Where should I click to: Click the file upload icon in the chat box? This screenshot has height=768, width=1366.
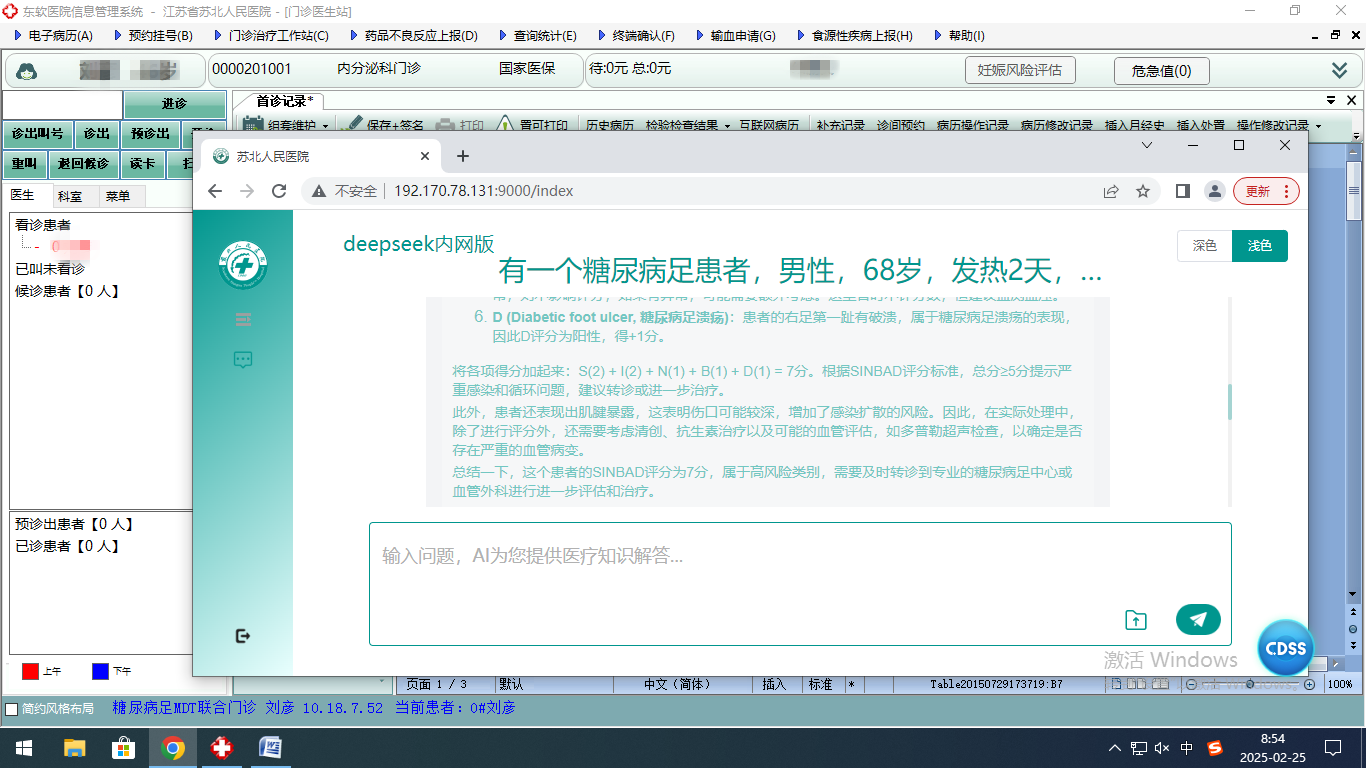pos(1136,619)
